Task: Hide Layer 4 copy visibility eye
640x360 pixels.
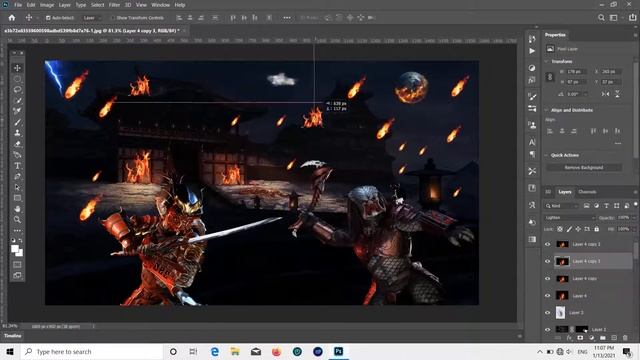Action: coord(548,279)
